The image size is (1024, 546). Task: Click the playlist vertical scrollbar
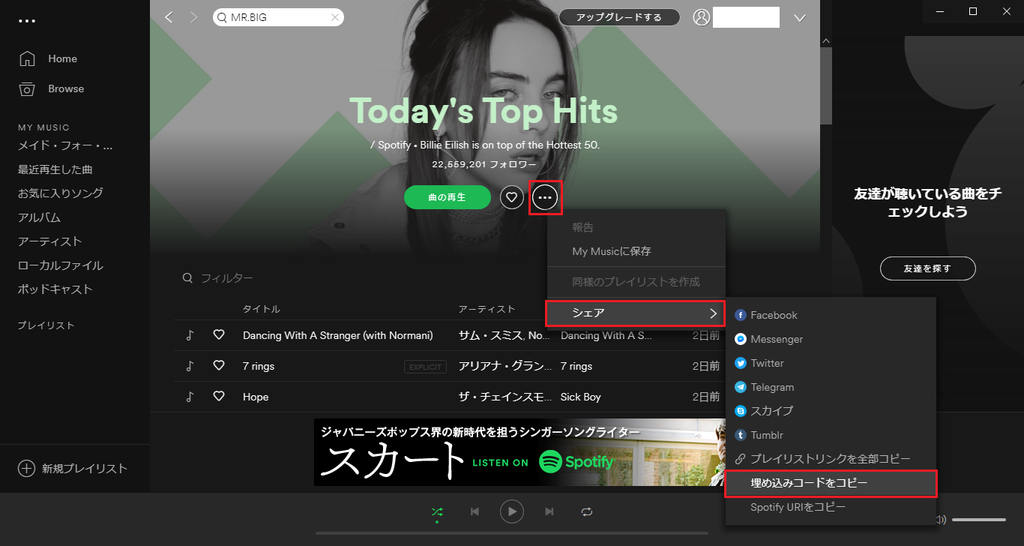(x=826, y=85)
